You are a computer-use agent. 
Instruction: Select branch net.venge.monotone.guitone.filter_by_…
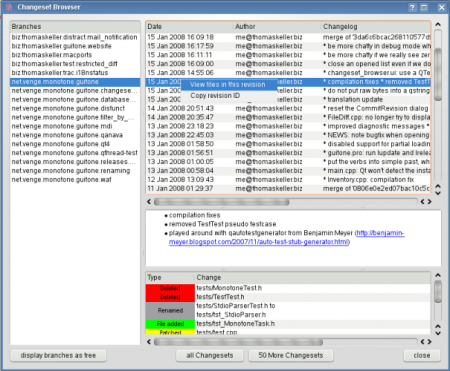pyautogui.click(x=75, y=117)
